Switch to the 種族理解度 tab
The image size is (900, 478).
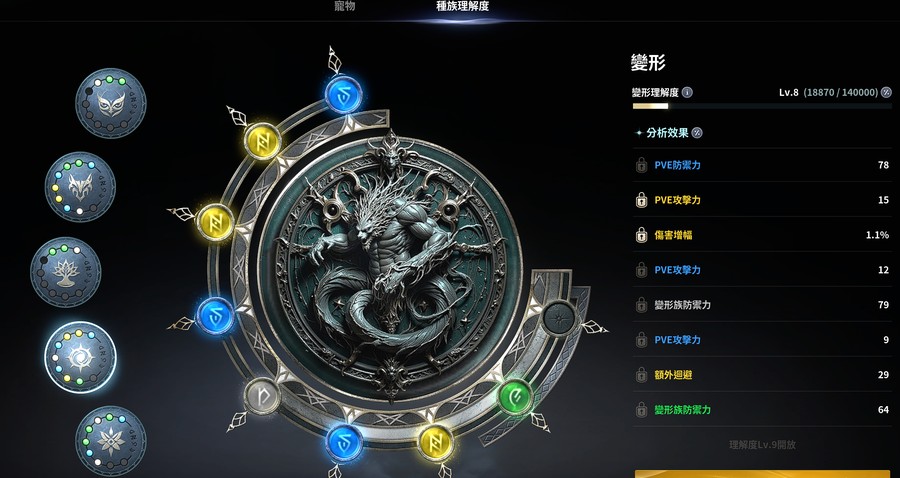click(463, 6)
